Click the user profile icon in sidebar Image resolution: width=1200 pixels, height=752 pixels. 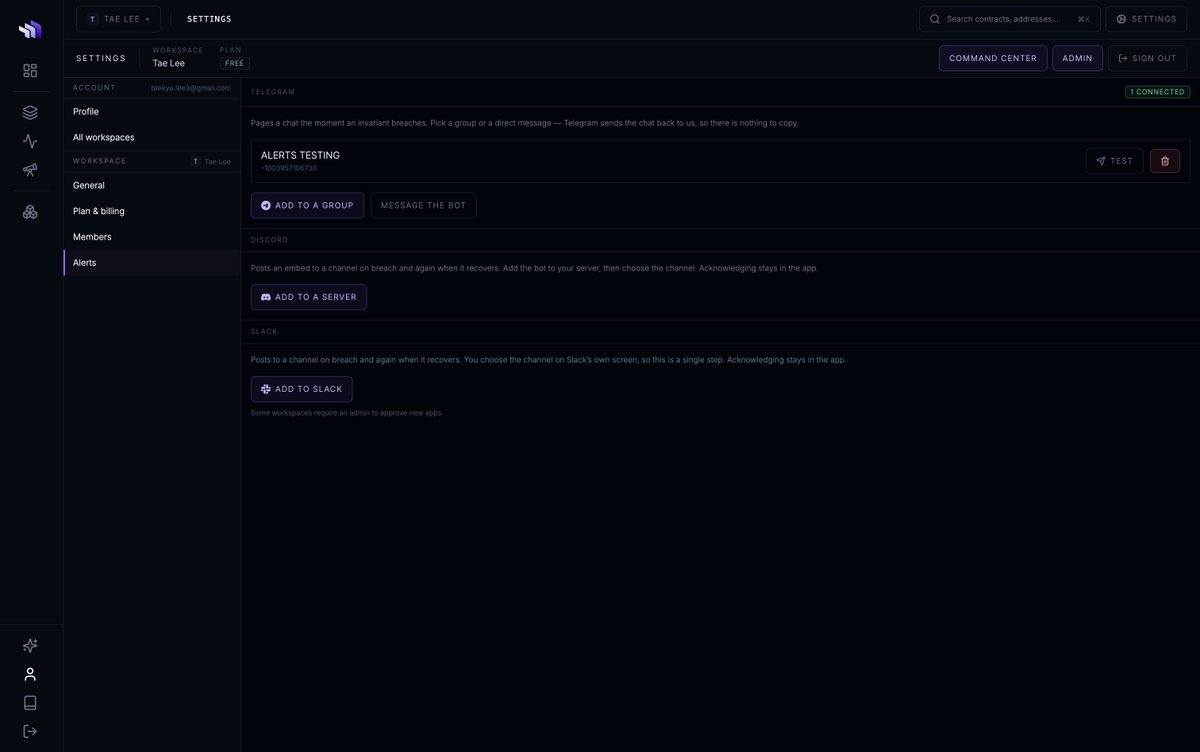tap(30, 674)
